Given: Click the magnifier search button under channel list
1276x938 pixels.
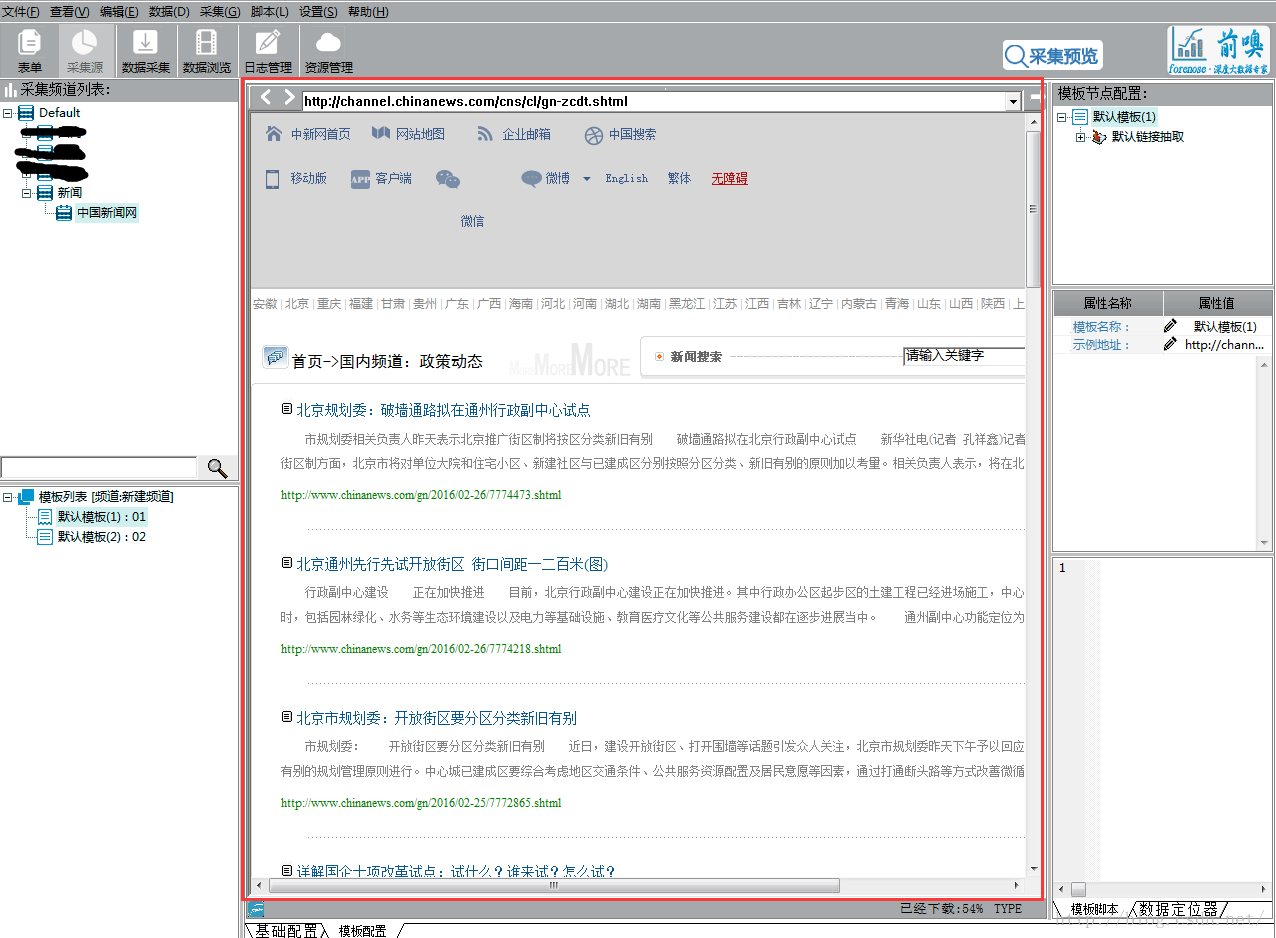Looking at the screenshot, I should click(217, 467).
